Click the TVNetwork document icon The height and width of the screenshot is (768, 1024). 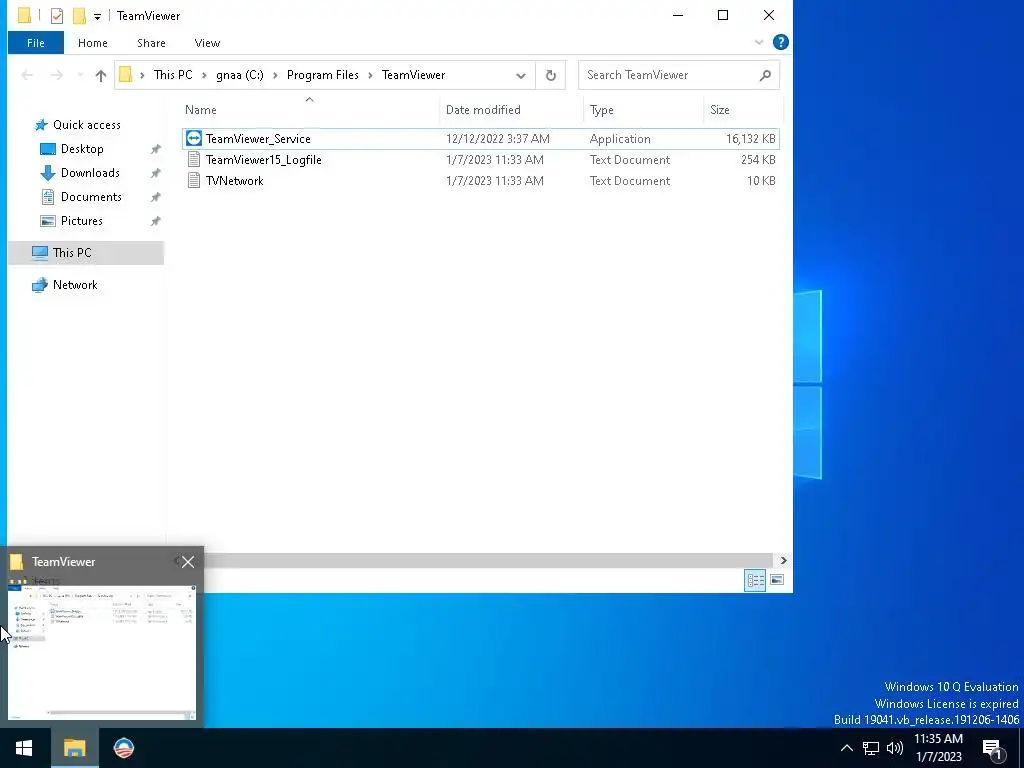pyautogui.click(x=194, y=180)
